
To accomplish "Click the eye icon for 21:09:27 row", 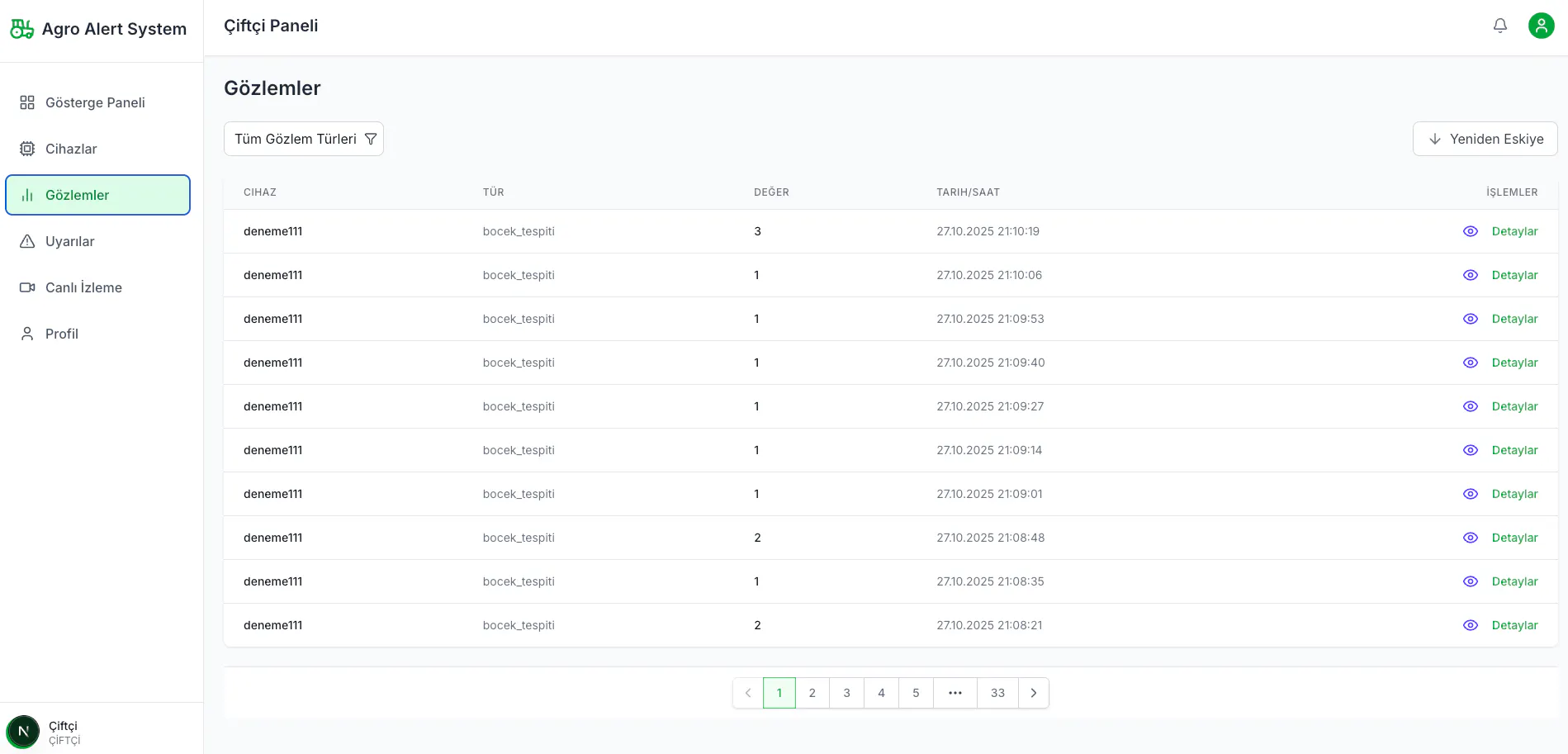I will [1471, 406].
